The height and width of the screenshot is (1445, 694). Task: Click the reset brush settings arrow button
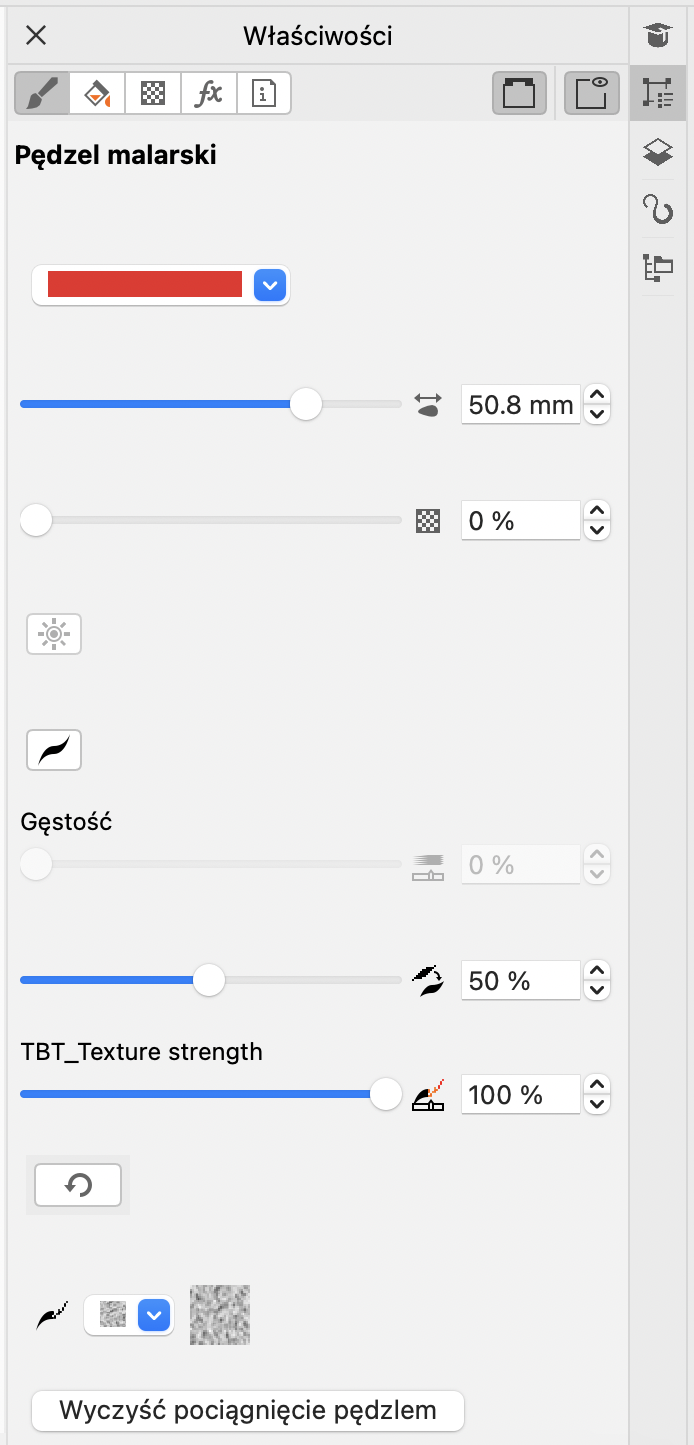(78, 1185)
